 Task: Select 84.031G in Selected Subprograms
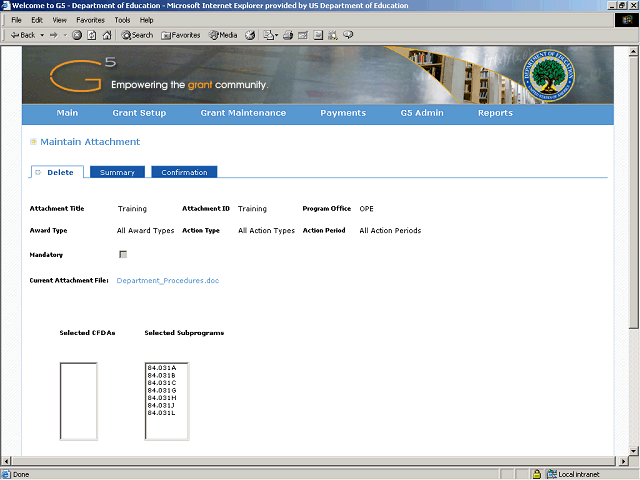point(162,390)
